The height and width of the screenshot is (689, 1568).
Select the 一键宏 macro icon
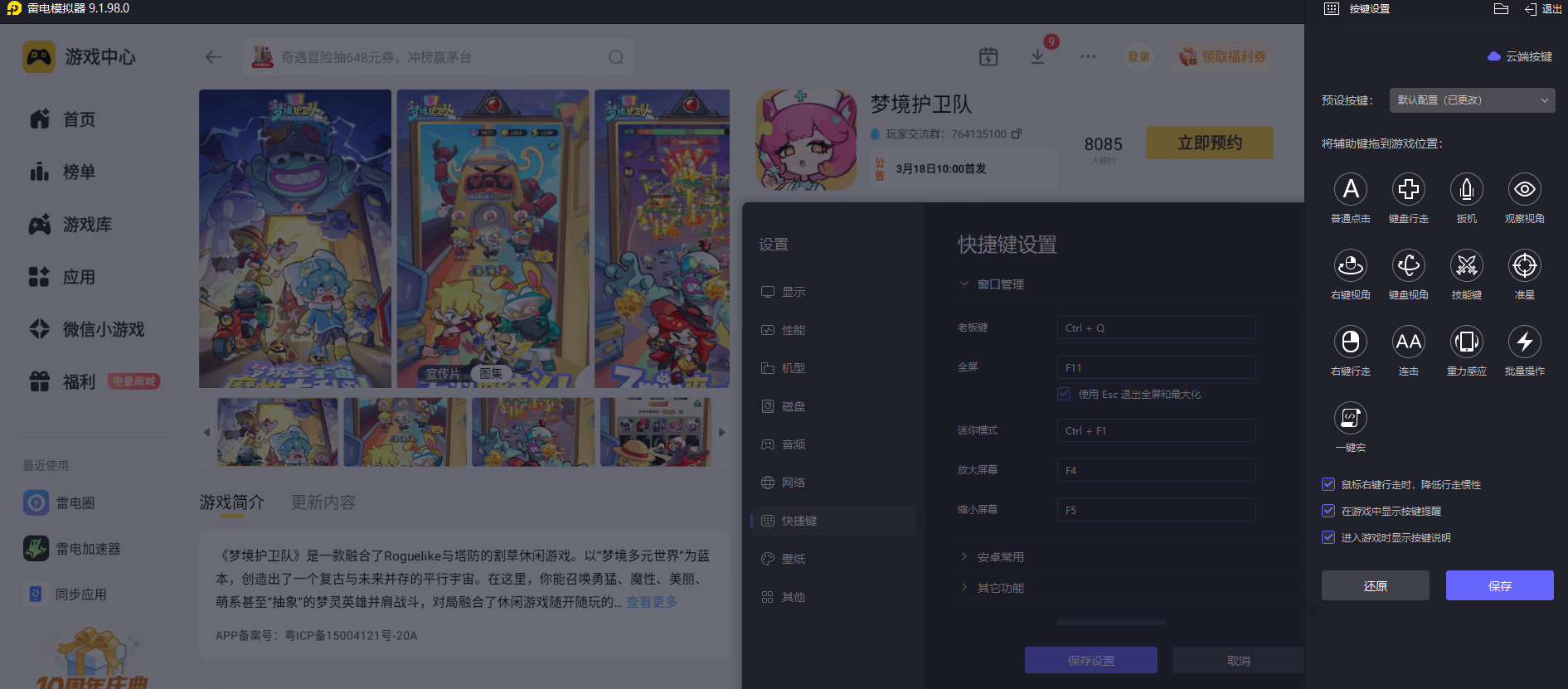(x=1351, y=418)
